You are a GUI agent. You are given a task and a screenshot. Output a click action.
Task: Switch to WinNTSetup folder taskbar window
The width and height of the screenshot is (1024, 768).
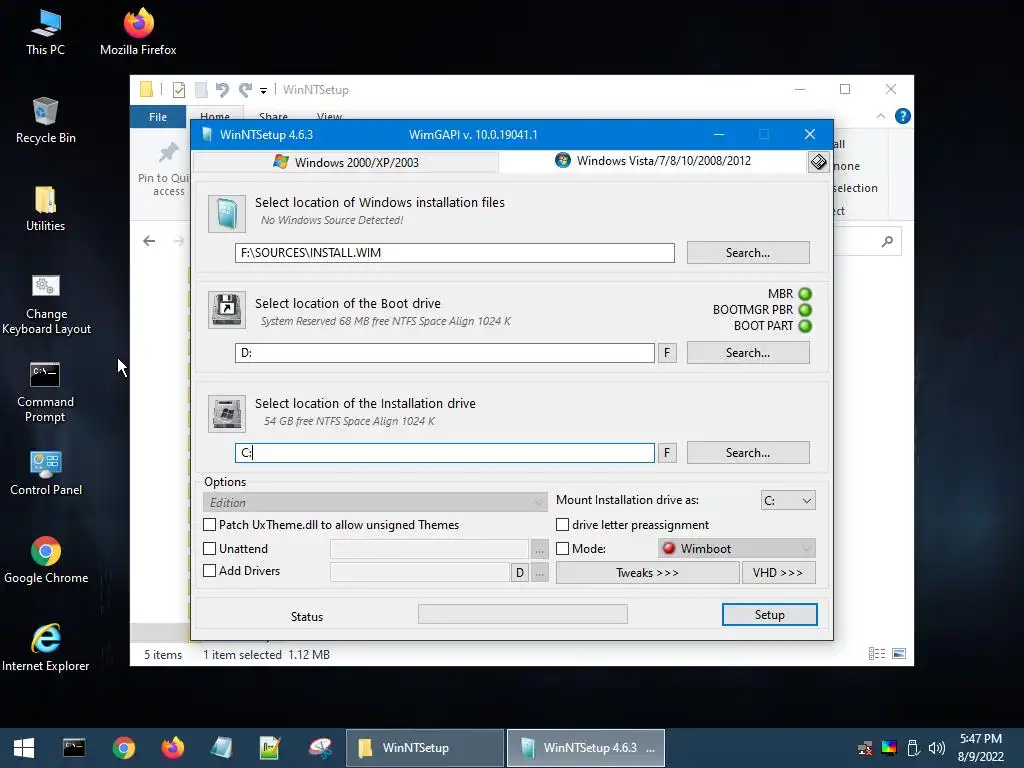pyautogui.click(x=425, y=748)
